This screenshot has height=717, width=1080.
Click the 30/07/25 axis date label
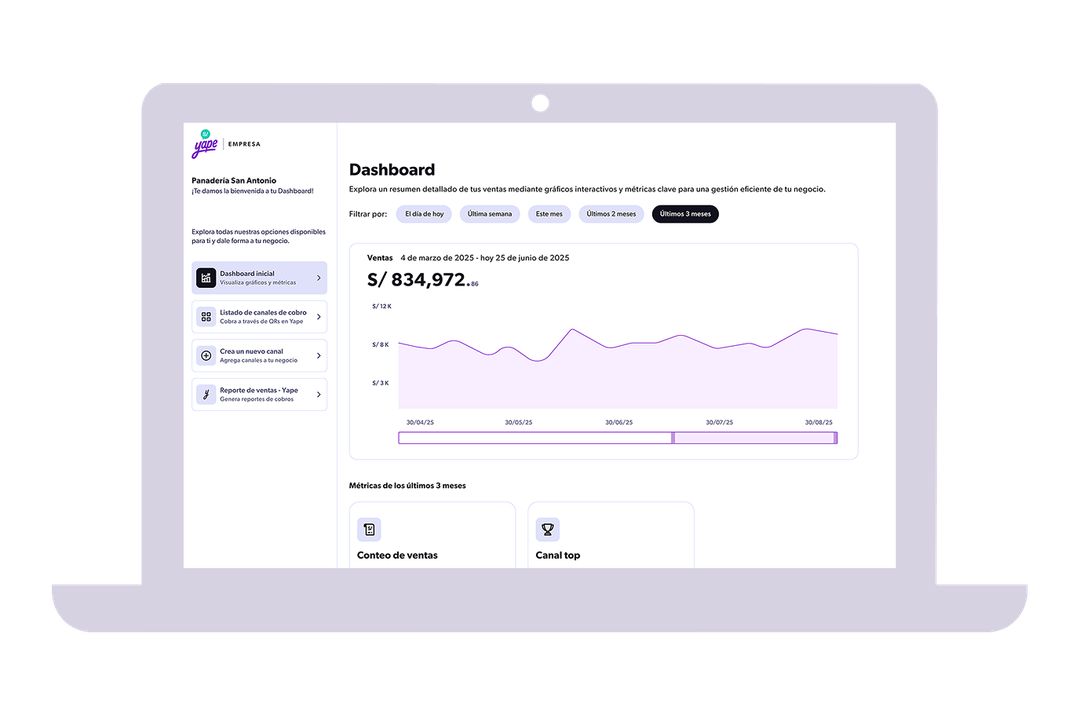point(720,422)
